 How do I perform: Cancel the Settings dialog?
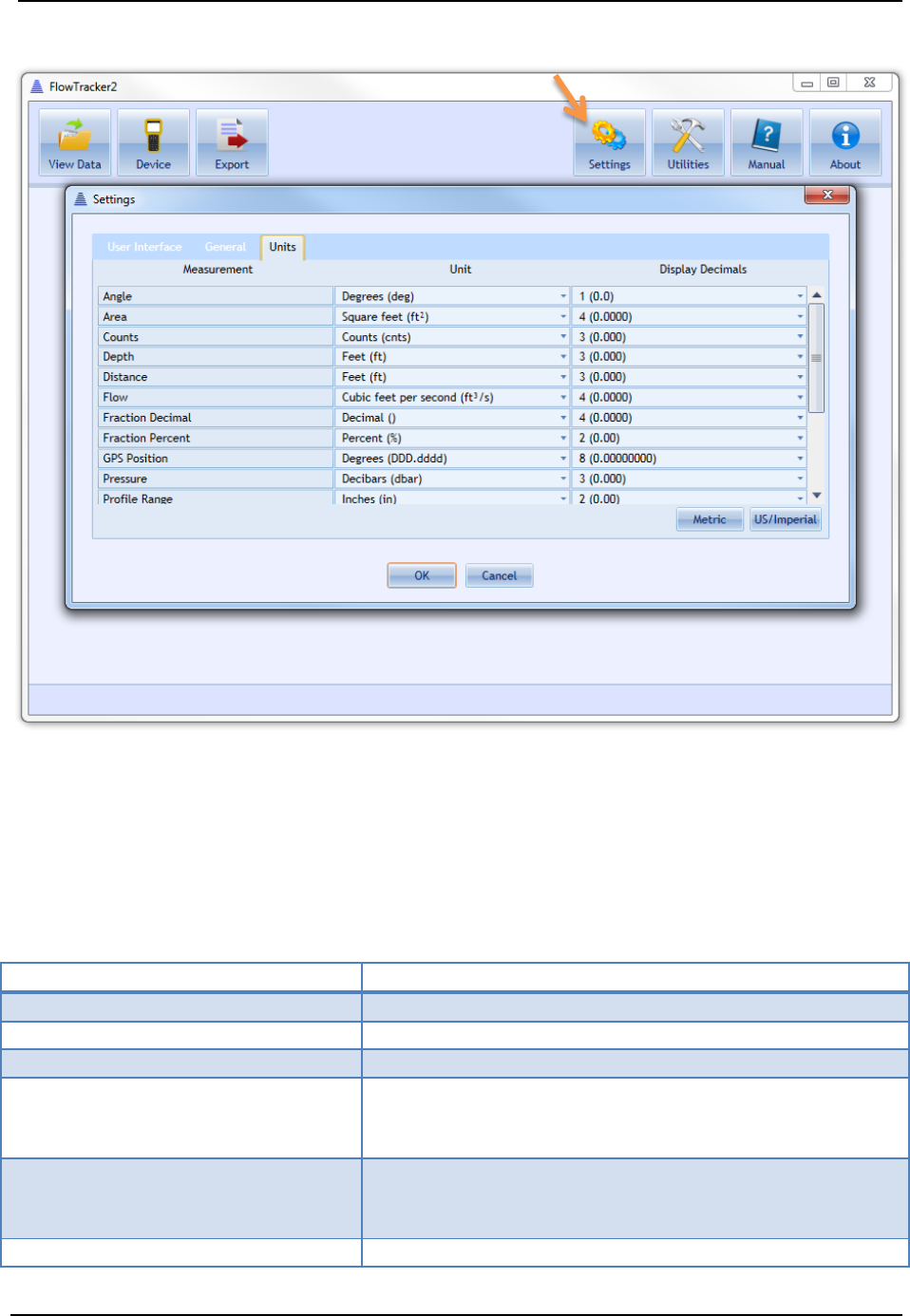[500, 575]
